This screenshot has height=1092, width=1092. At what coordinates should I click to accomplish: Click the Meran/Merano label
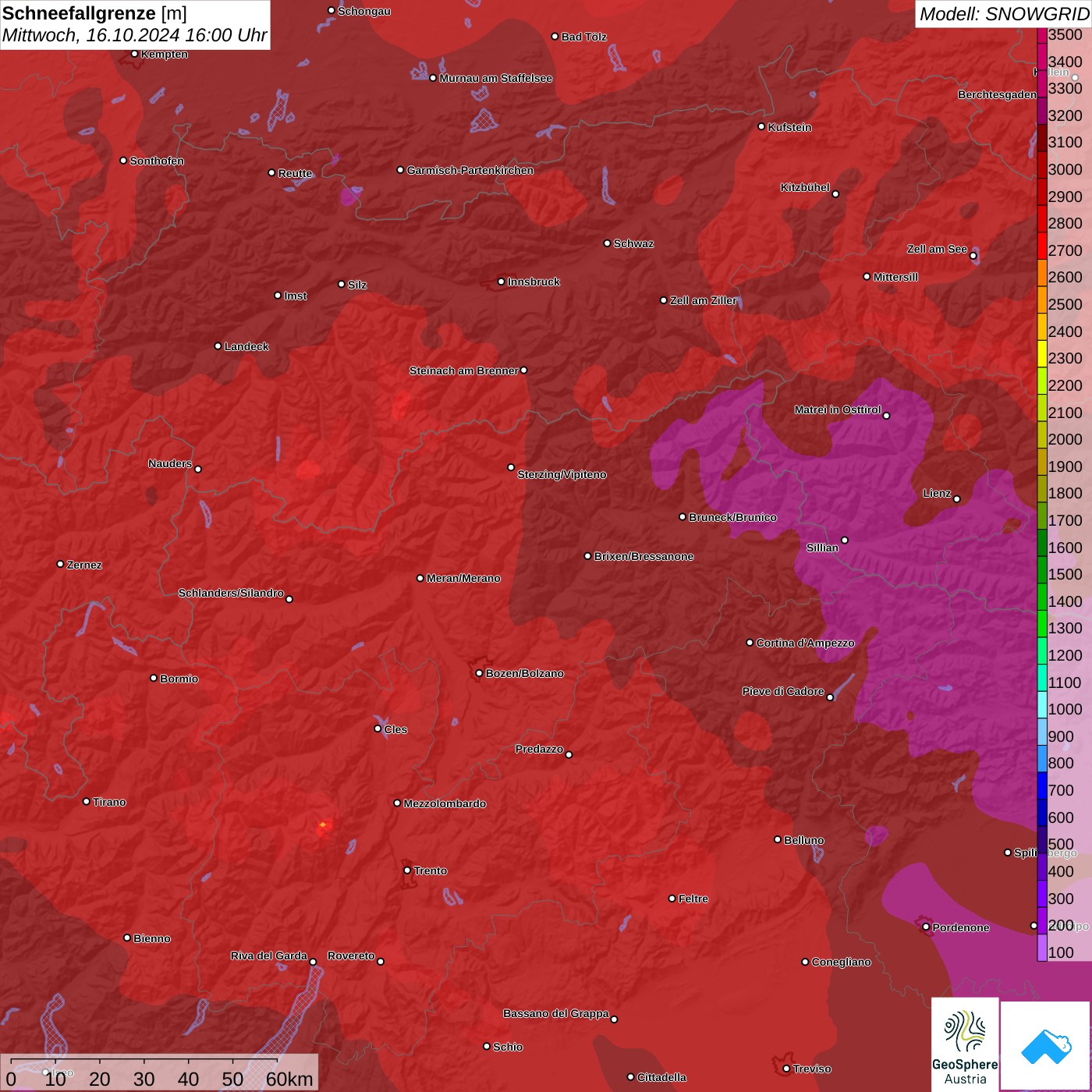463,578
